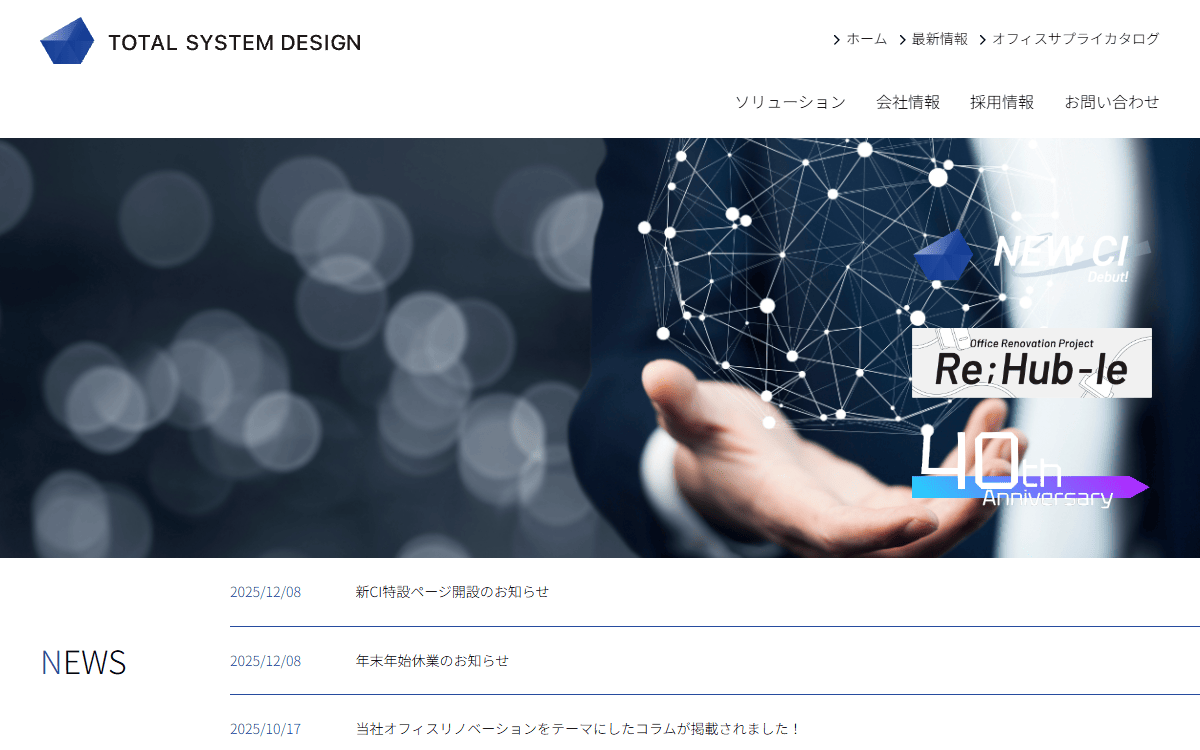
Task: Open news 年末年始休業のお知らせ
Action: pos(432,661)
